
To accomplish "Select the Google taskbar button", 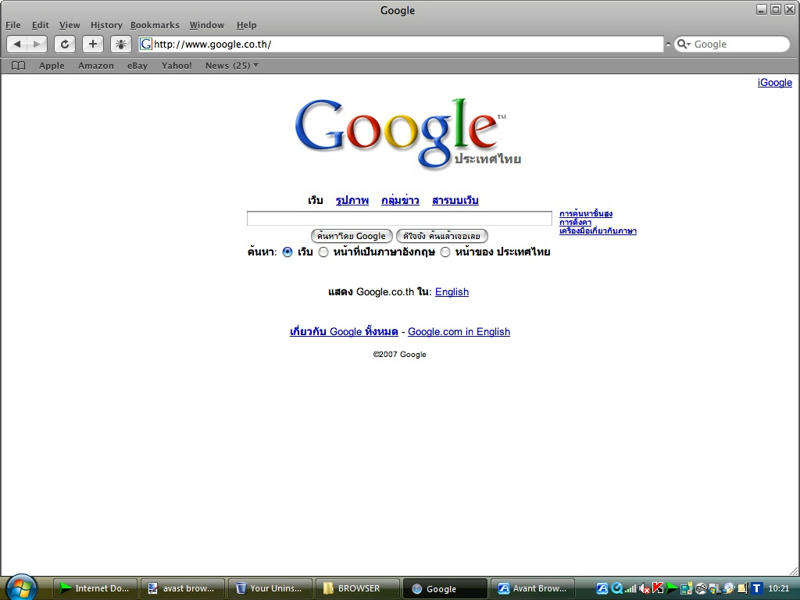I will point(445,589).
